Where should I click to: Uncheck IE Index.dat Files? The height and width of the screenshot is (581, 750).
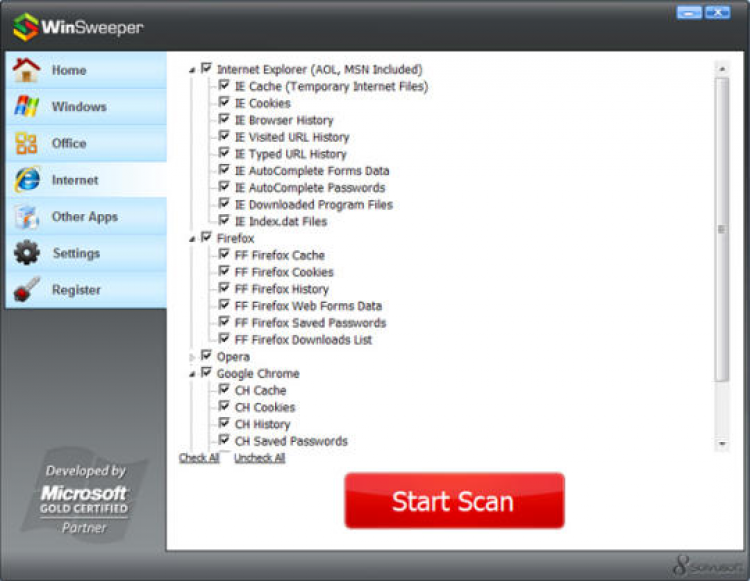coord(224,220)
